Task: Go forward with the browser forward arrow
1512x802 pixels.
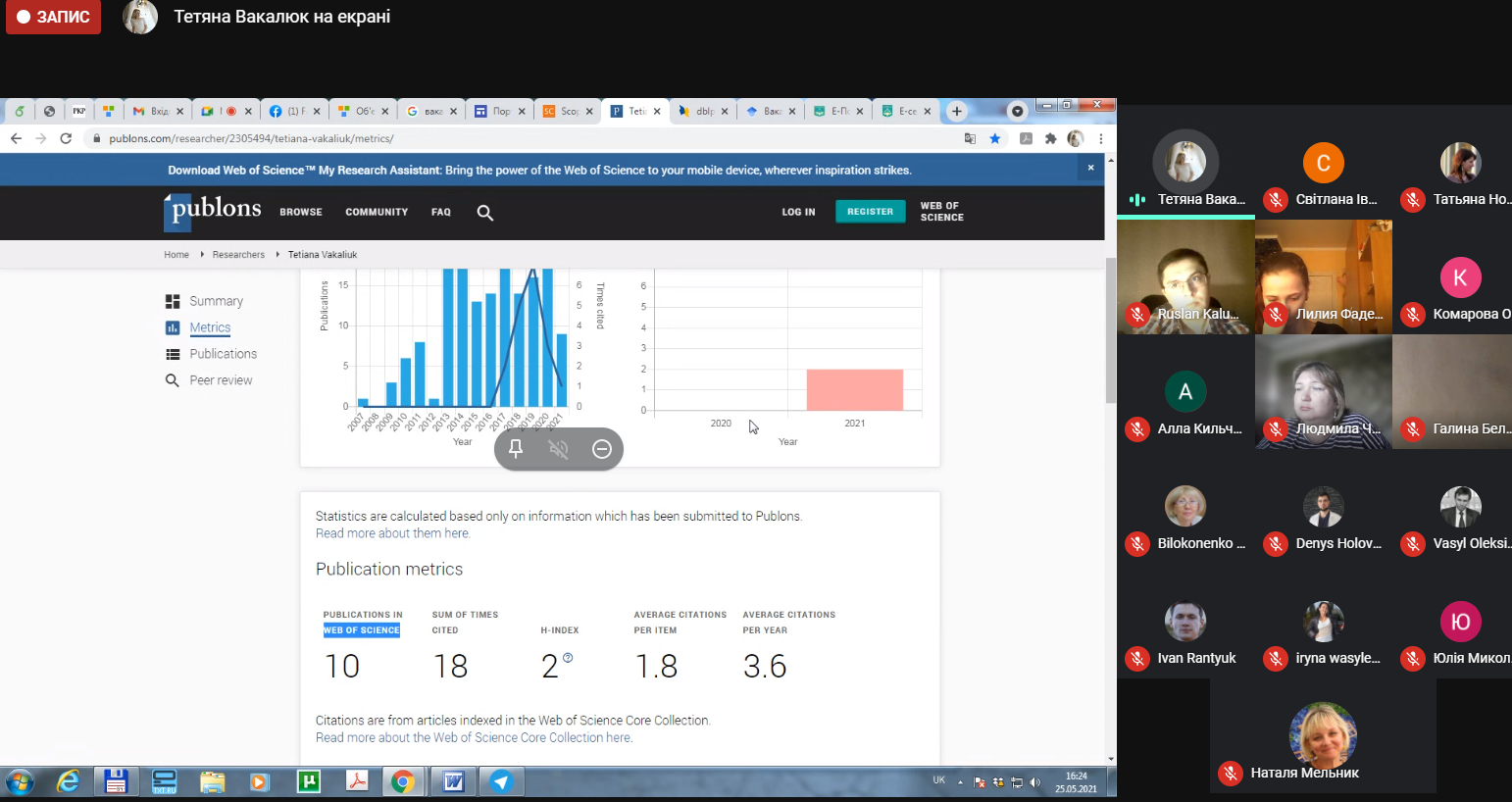Action: (40, 138)
